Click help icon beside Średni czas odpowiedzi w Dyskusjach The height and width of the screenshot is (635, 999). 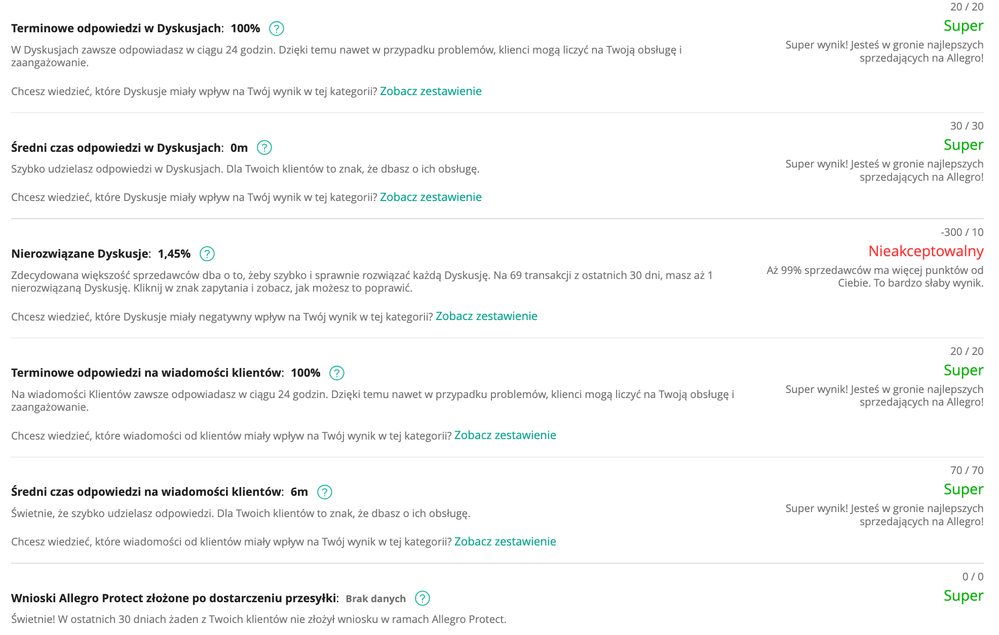click(264, 148)
